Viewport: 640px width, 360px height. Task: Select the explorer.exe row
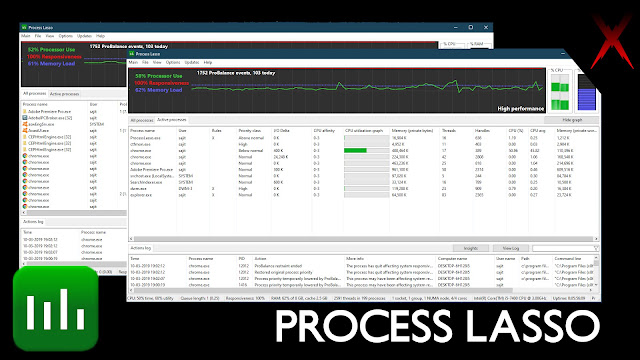coord(363,195)
